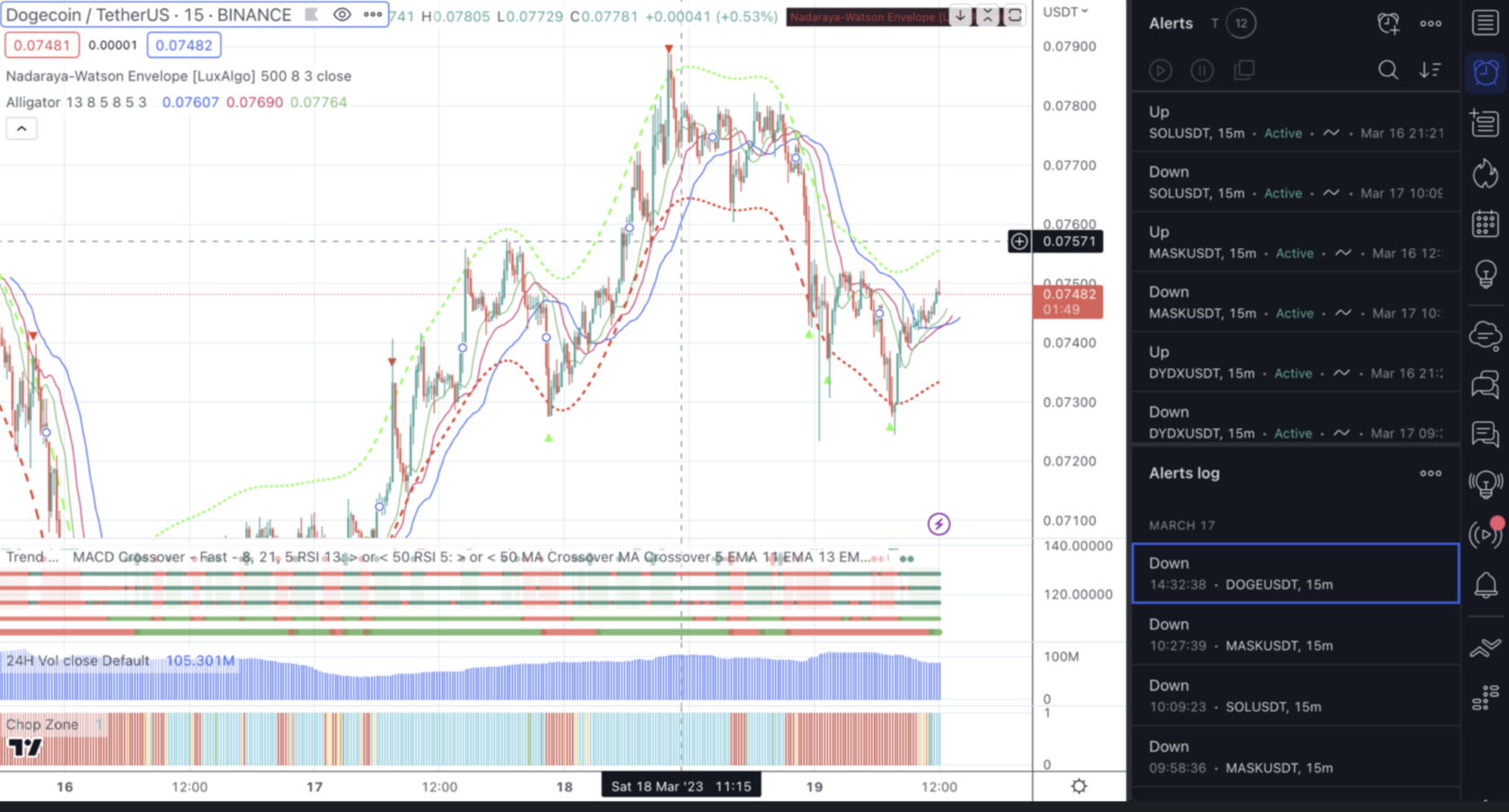The height and width of the screenshot is (812, 1509).
Task: Toggle Dogecoin symbol visibility eye icon
Action: (x=342, y=14)
